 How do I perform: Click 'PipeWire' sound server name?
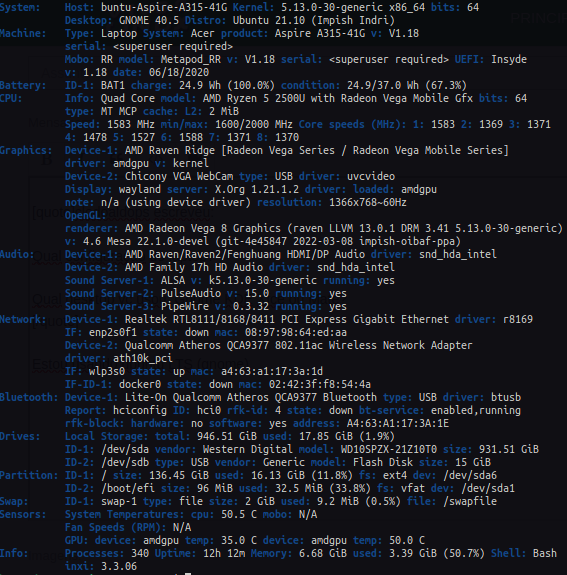click(185, 307)
